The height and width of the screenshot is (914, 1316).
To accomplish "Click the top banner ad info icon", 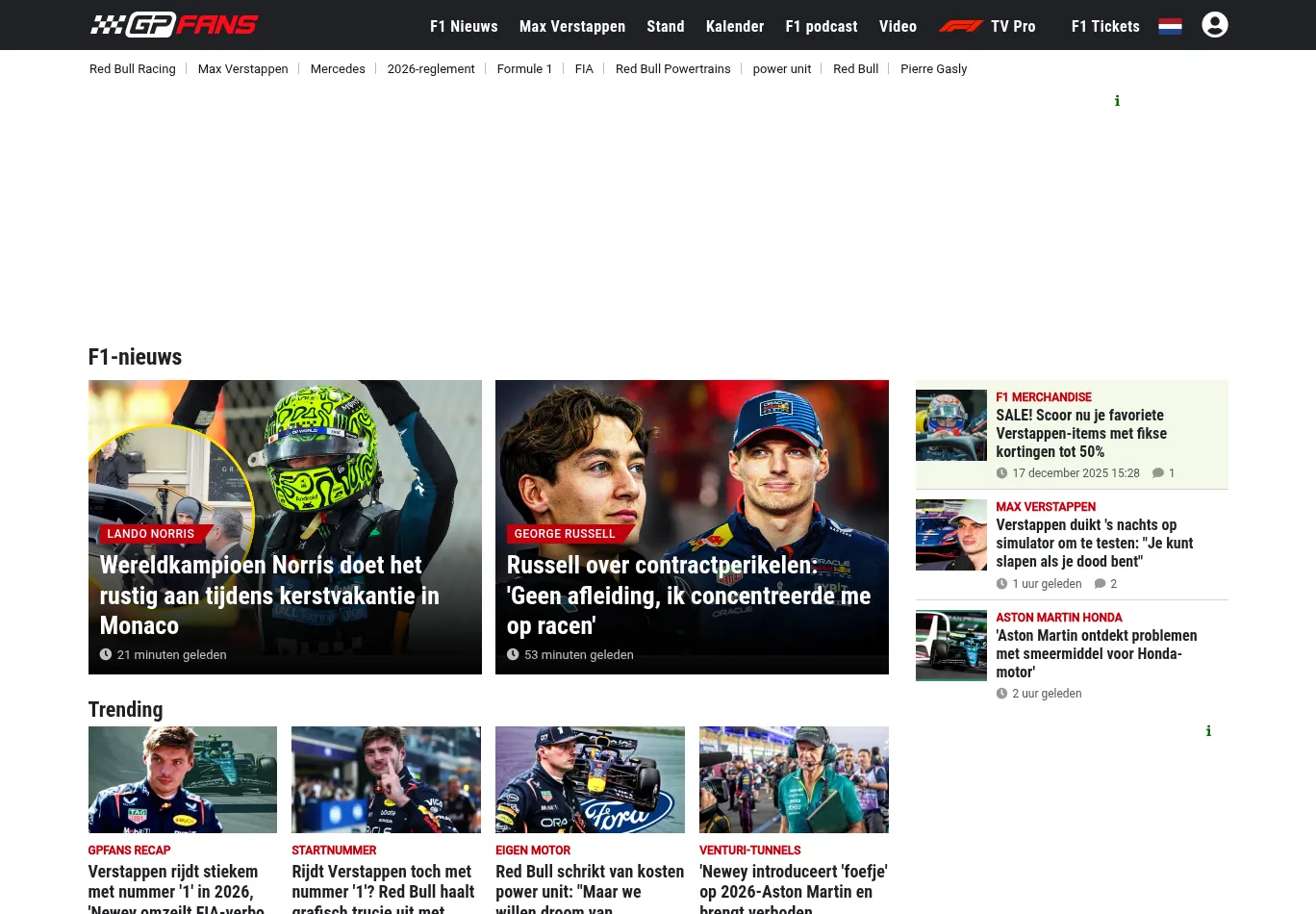I will click(x=1117, y=101).
